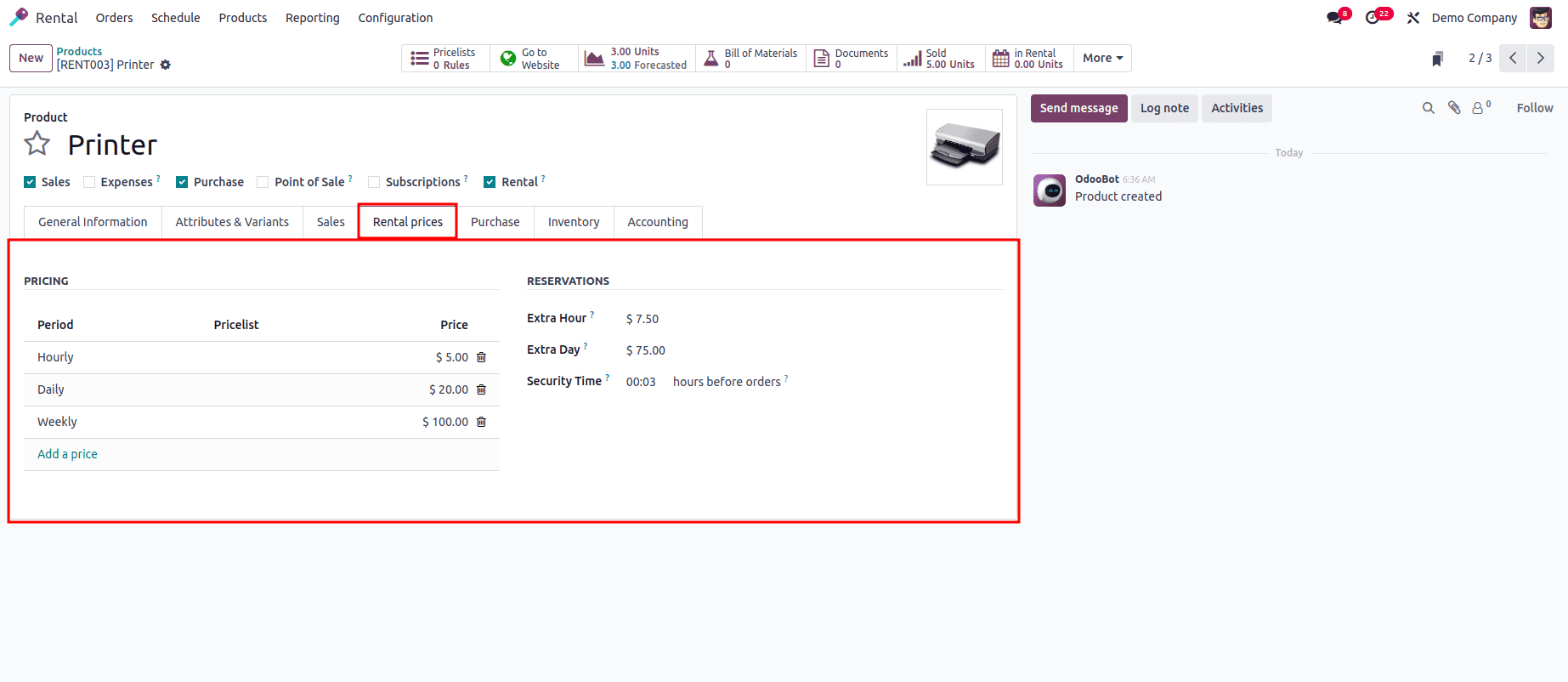Delete the Daily price row
This screenshot has width=1568, height=682.
[x=481, y=389]
